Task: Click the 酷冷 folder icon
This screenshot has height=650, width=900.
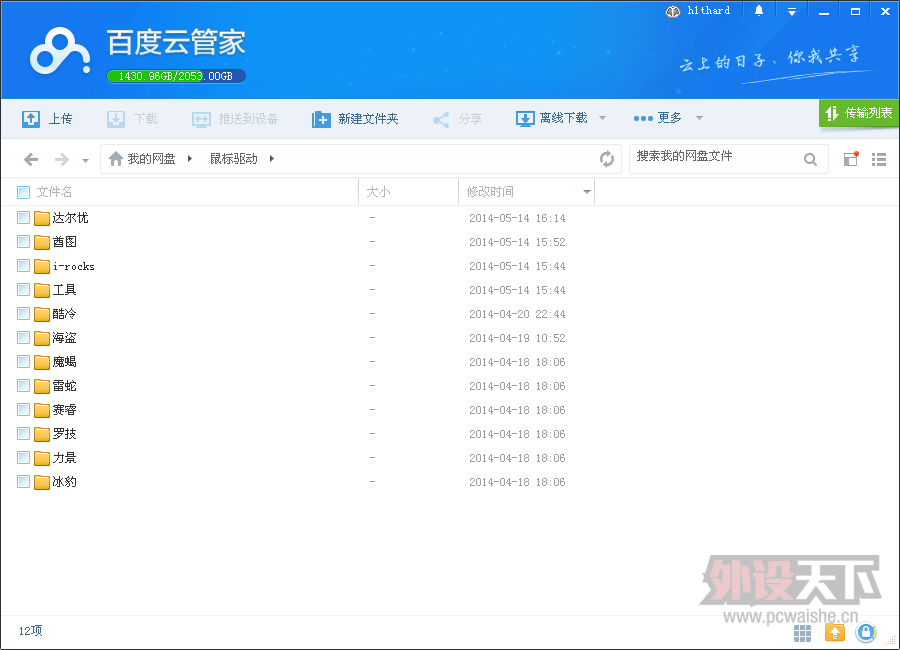Action: click(x=42, y=315)
